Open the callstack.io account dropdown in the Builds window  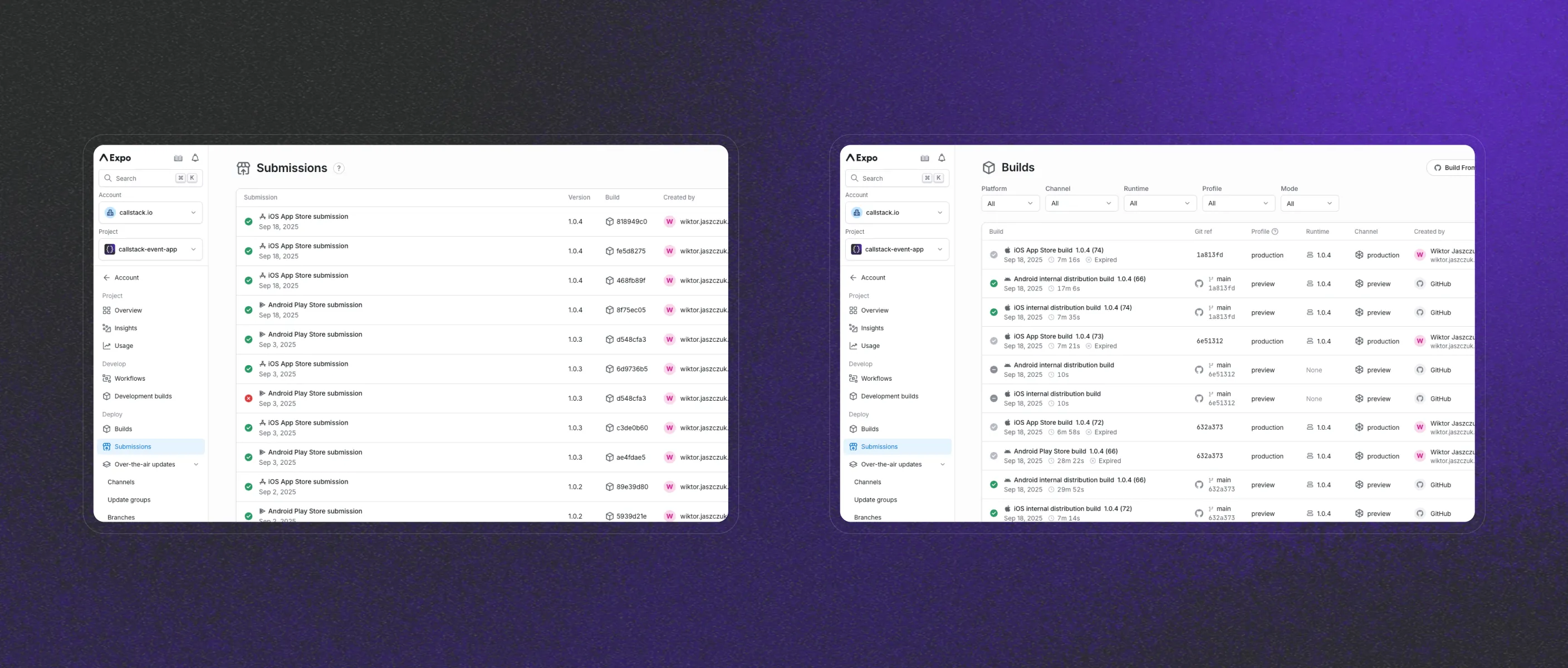(x=896, y=213)
